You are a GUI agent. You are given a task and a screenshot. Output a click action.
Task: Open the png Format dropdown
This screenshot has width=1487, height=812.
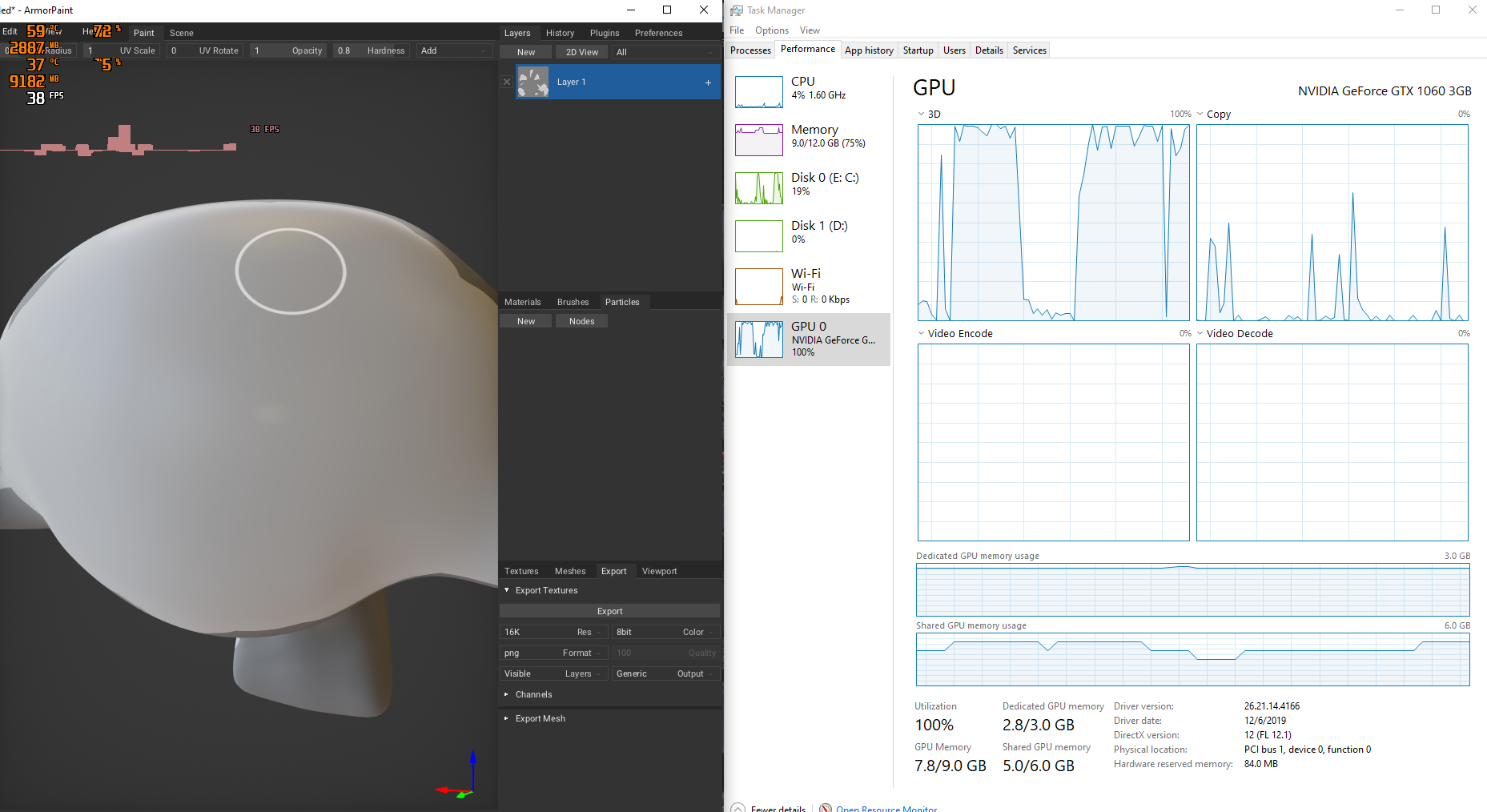point(553,653)
